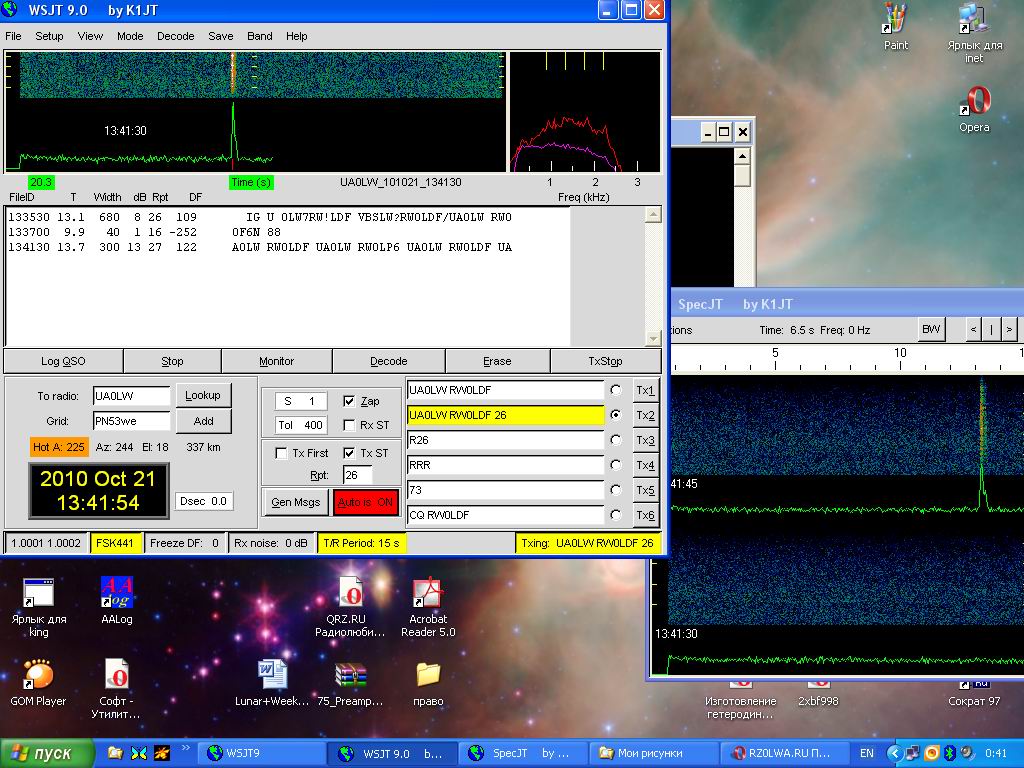The height and width of the screenshot is (768, 1024).
Task: Open the 75_Preamp… archive icon
Action: pyautogui.click(x=350, y=683)
